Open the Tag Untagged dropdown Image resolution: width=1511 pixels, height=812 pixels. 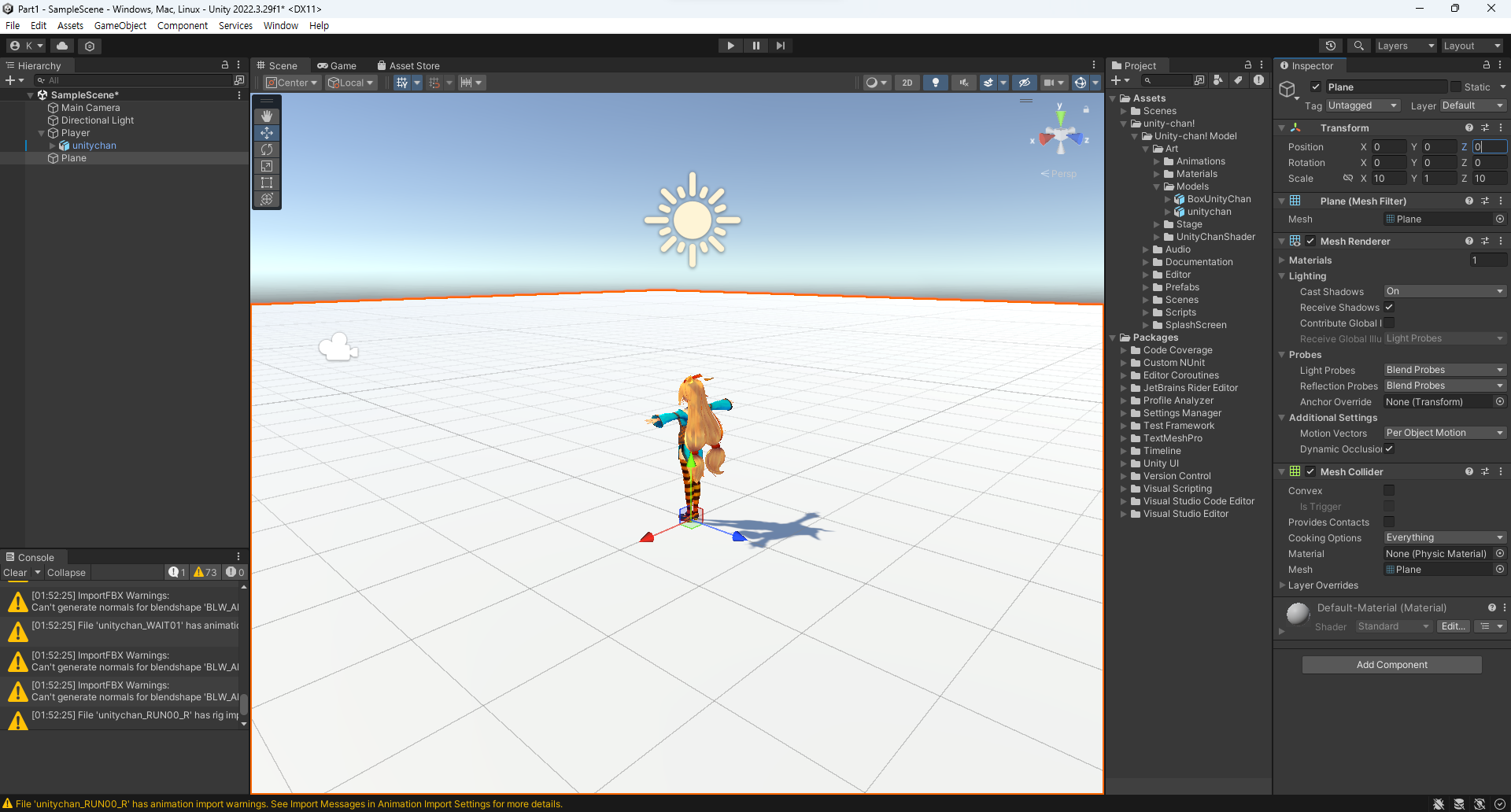click(1363, 105)
